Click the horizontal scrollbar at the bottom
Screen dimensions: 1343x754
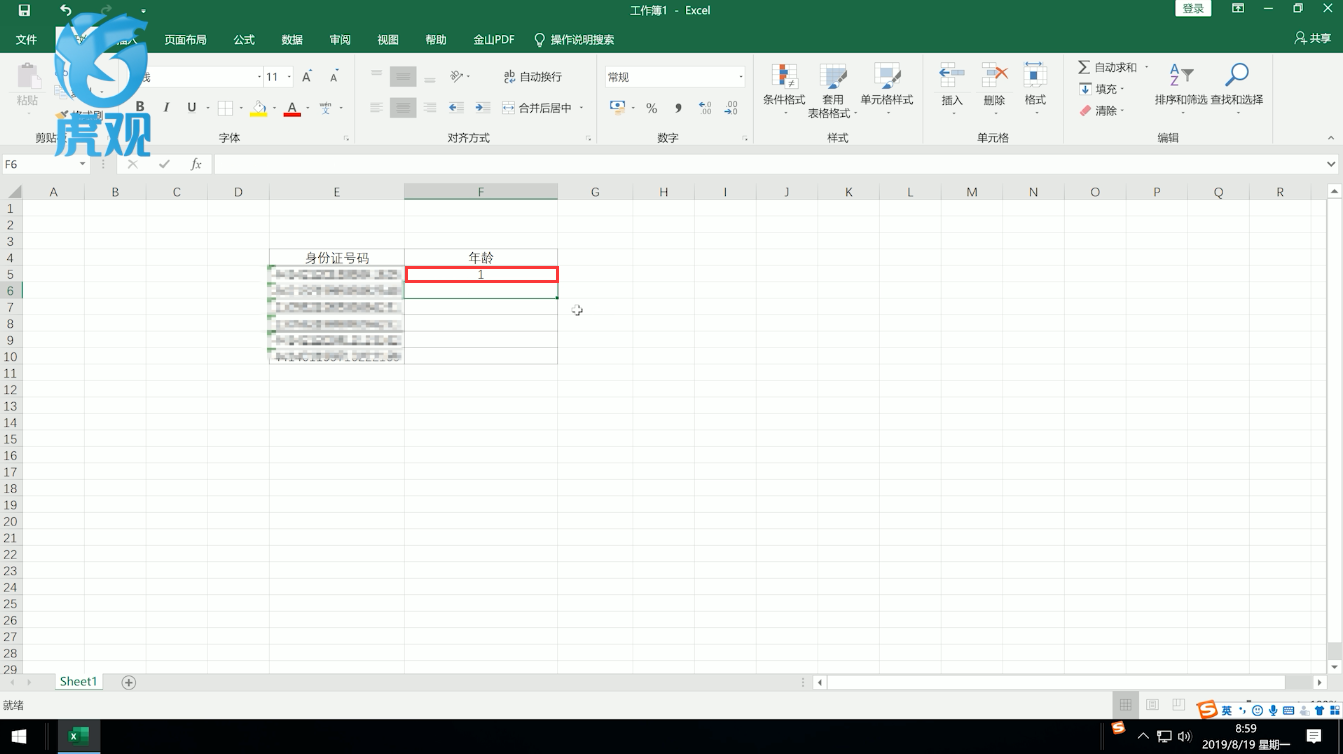click(1056, 682)
